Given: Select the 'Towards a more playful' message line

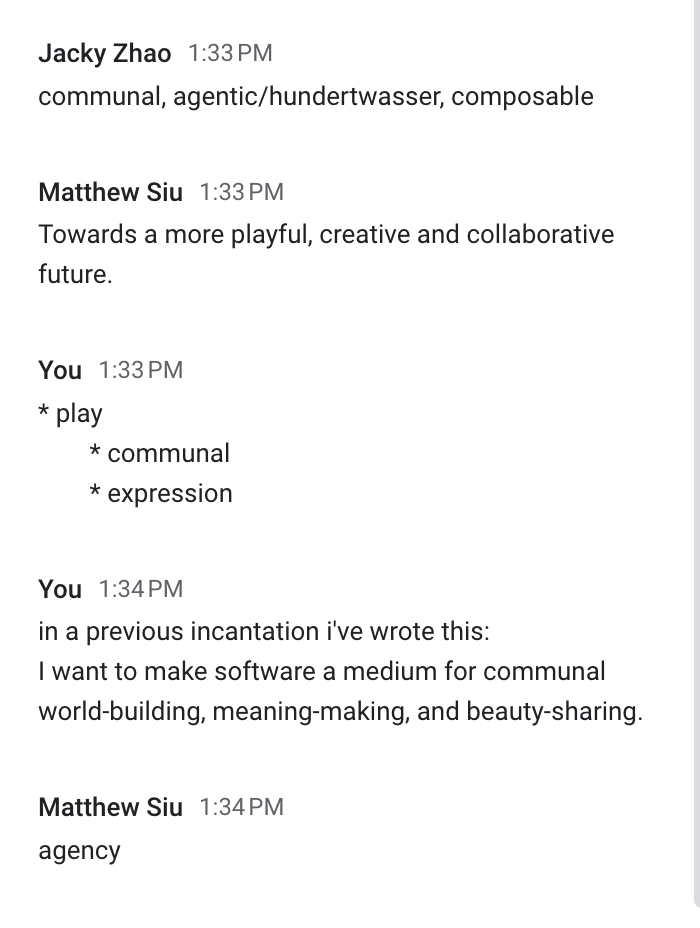Looking at the screenshot, I should point(325,235).
